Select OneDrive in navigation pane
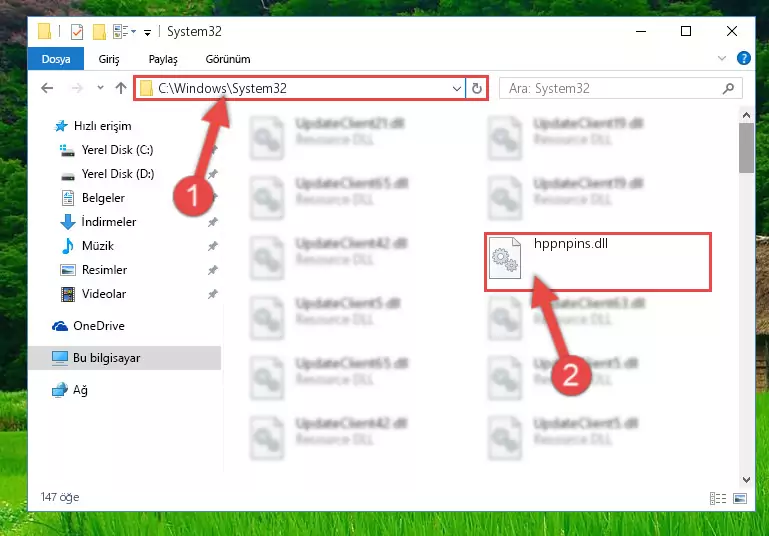 (x=88, y=326)
